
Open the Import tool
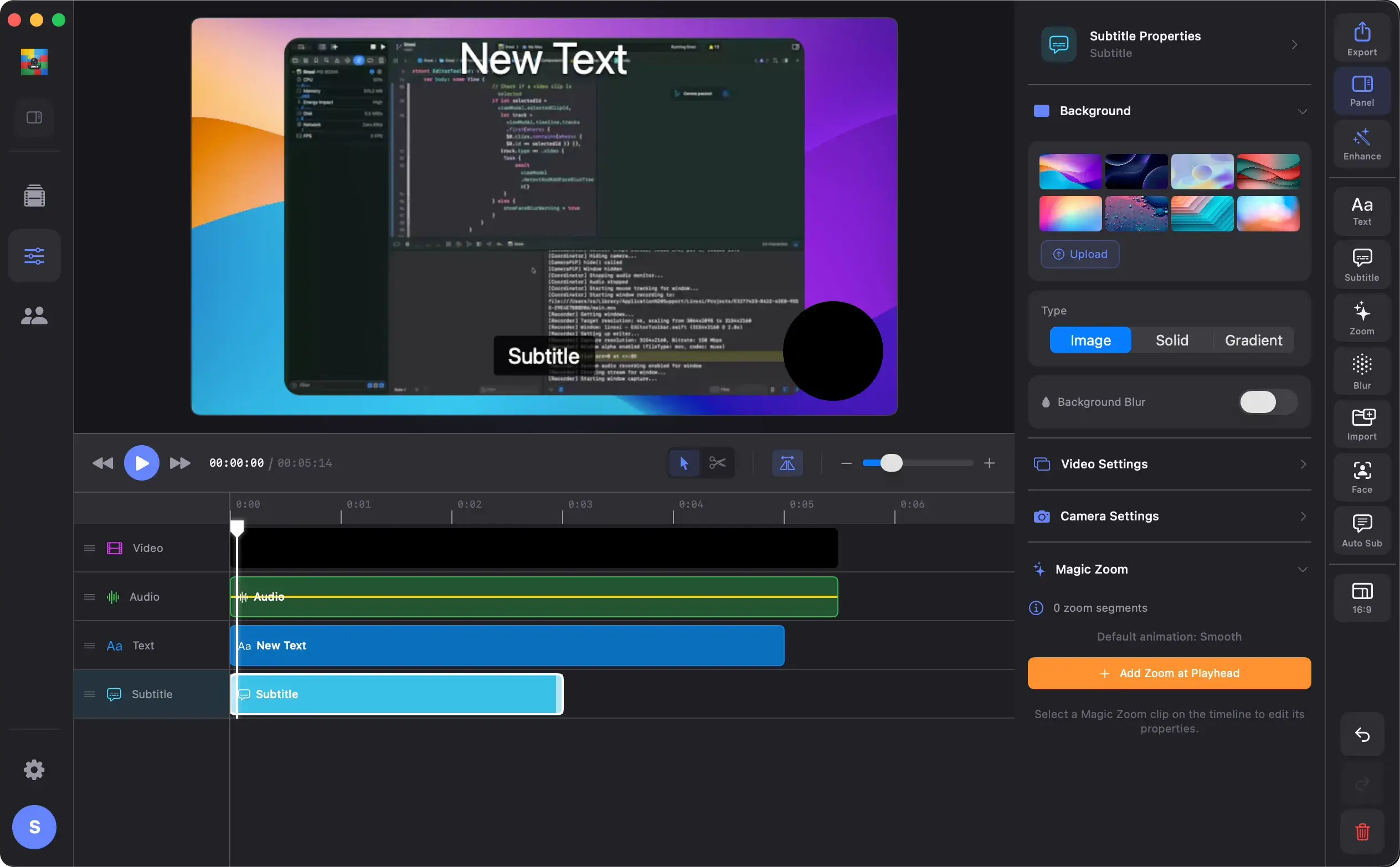point(1362,424)
